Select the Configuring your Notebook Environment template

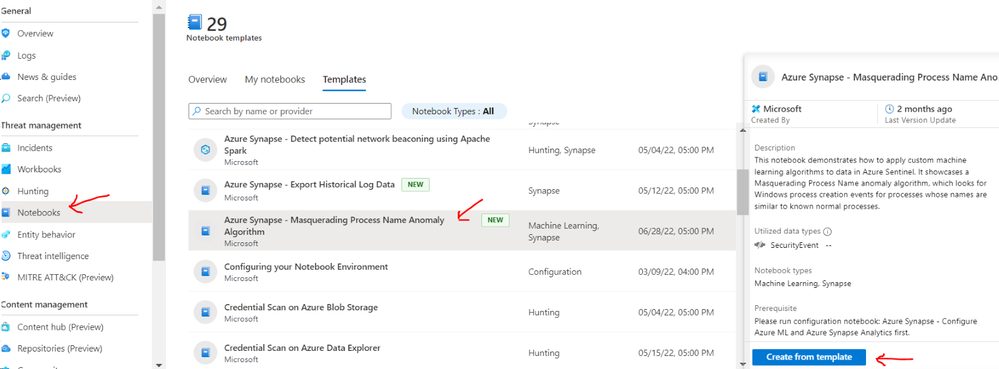(x=462, y=271)
